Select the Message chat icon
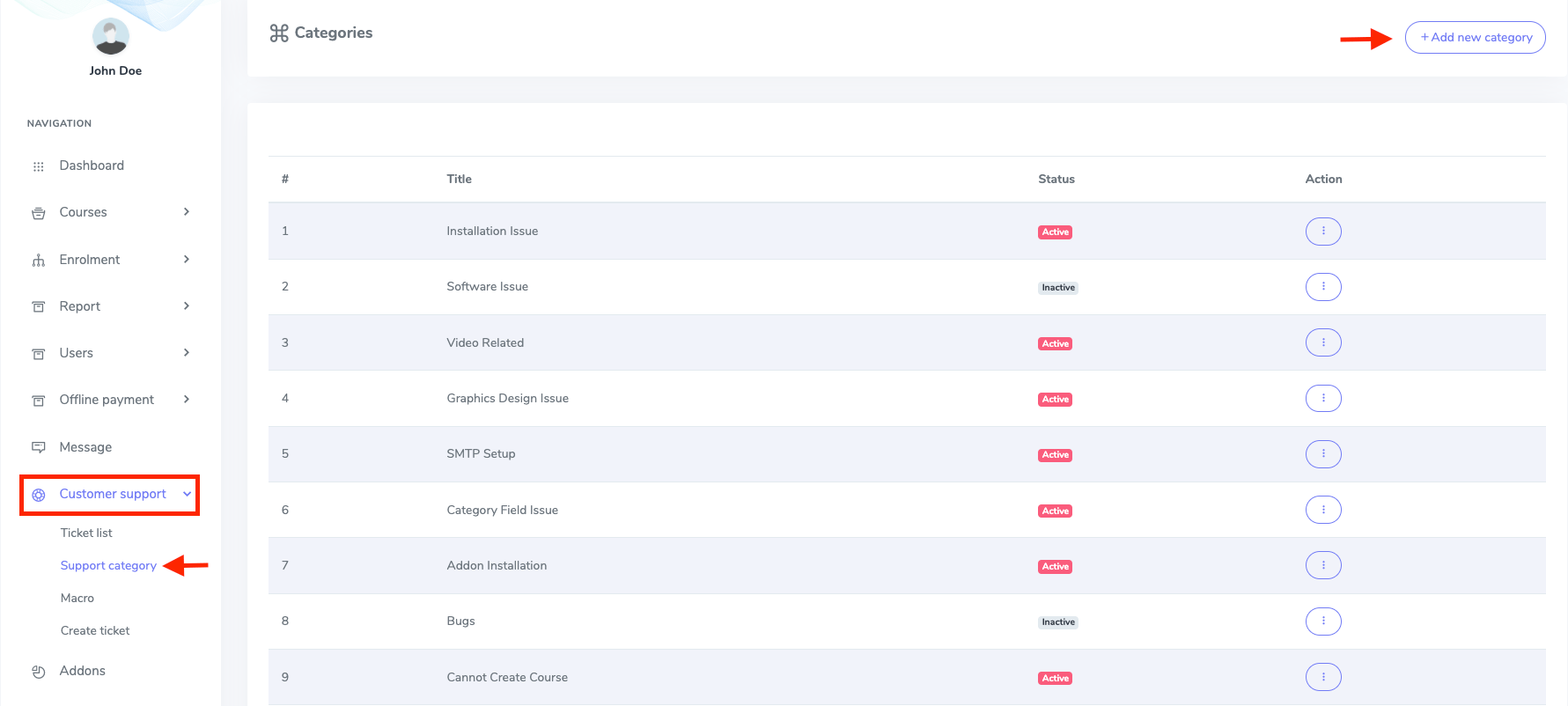Viewport: 1568px width, 706px height. pyautogui.click(x=39, y=446)
